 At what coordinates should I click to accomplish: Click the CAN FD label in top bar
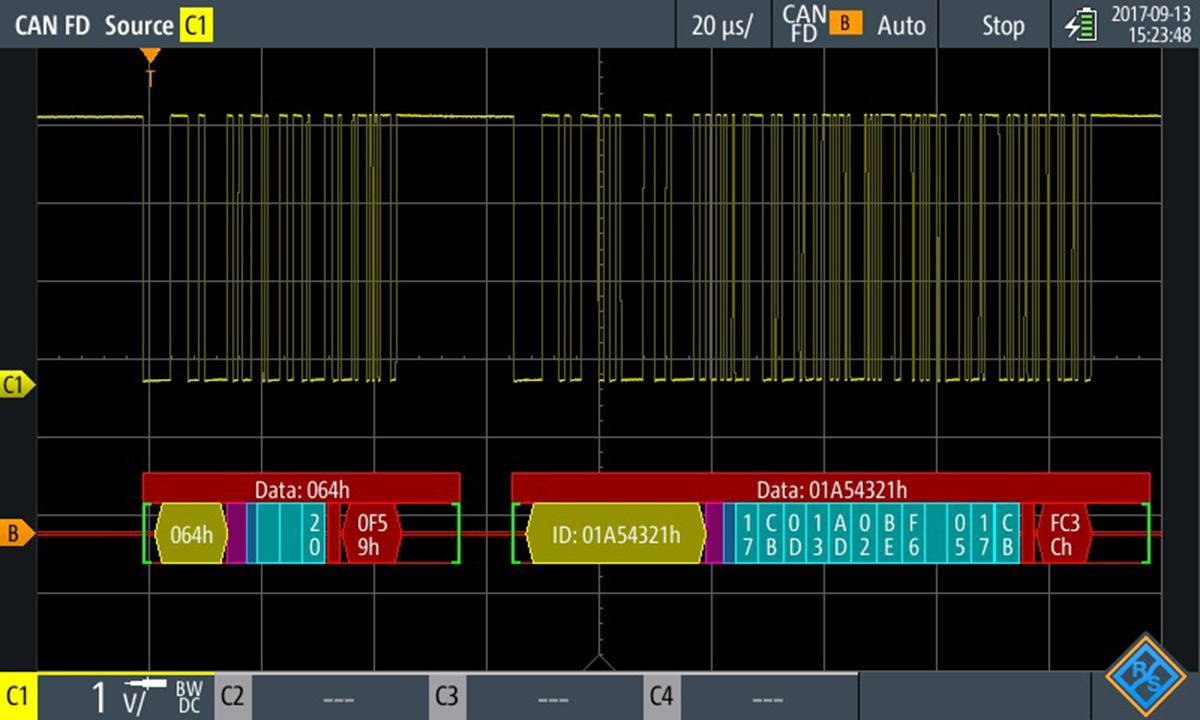(x=52, y=25)
